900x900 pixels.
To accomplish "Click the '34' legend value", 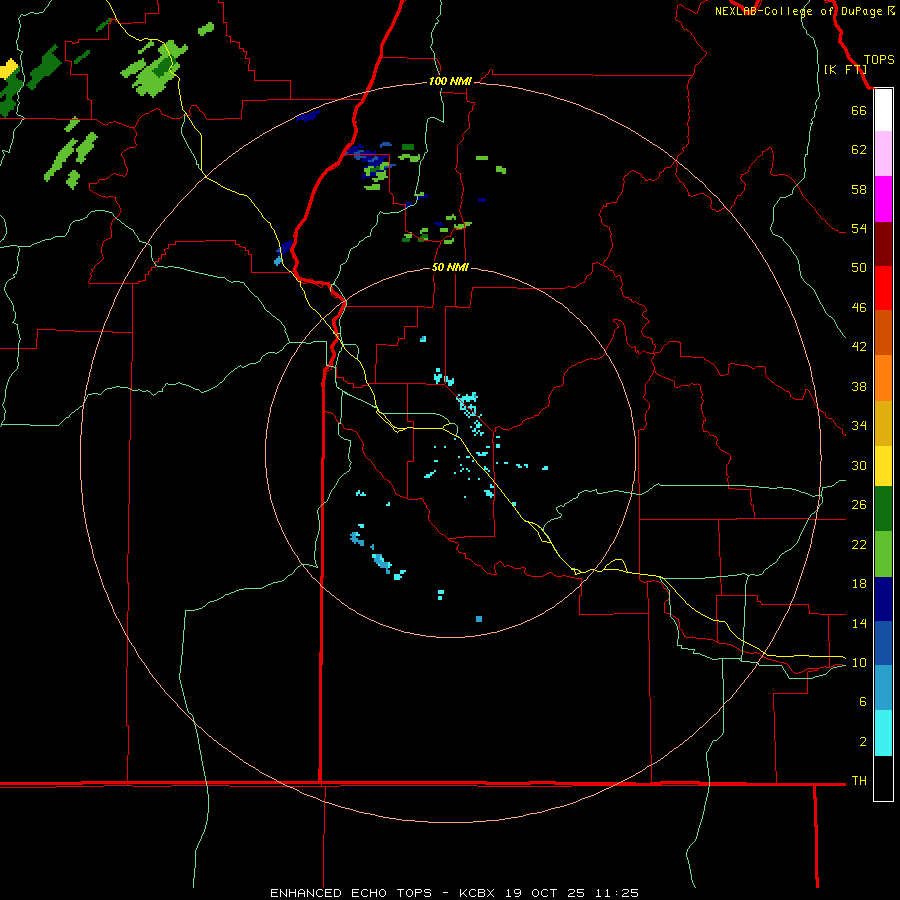I will (859, 426).
